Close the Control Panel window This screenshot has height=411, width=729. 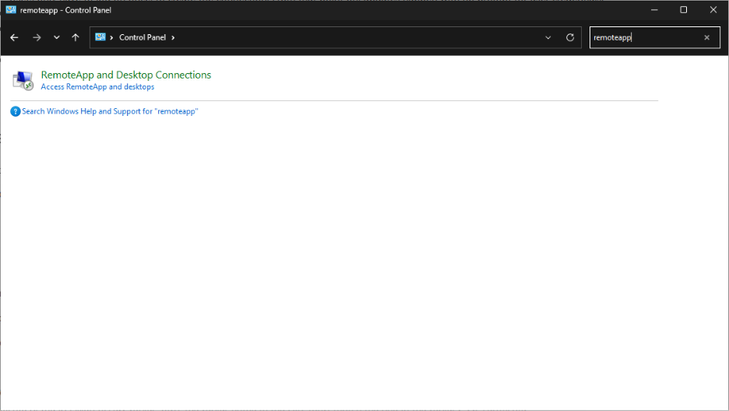click(x=713, y=10)
